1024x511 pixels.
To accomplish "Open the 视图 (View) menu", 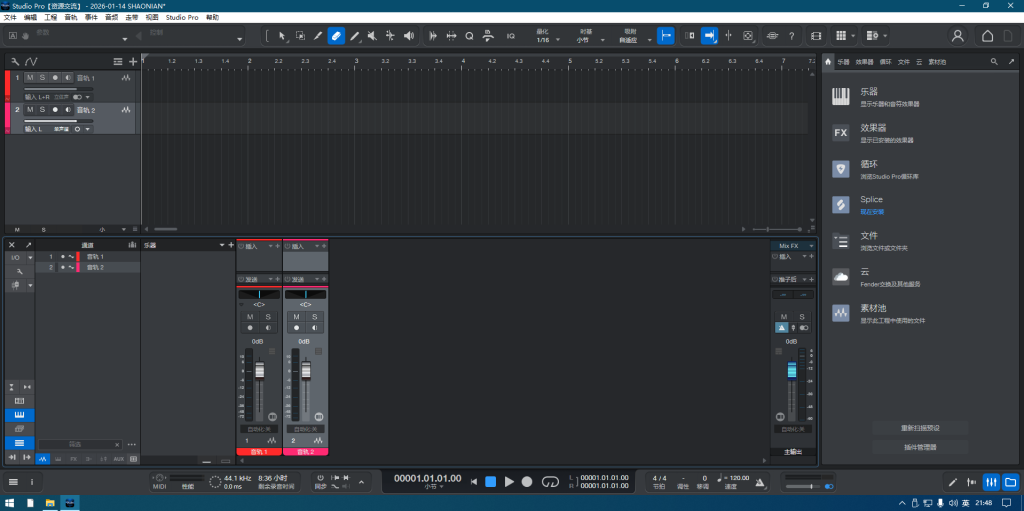I will 152,17.
